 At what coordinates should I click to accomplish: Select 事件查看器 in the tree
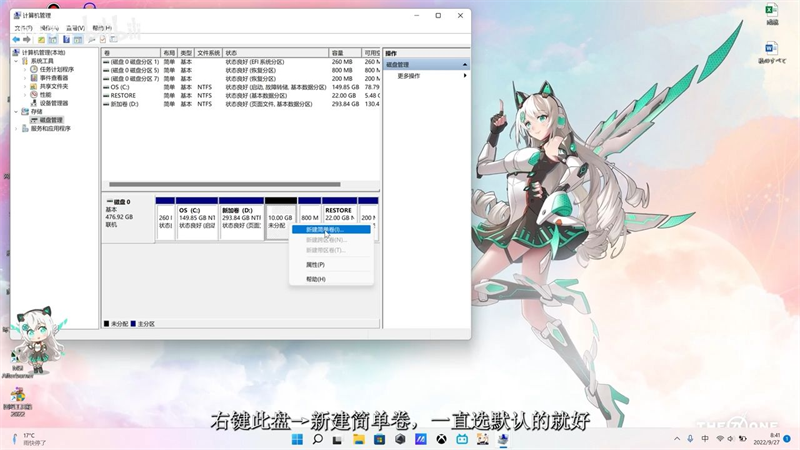tap(54, 78)
